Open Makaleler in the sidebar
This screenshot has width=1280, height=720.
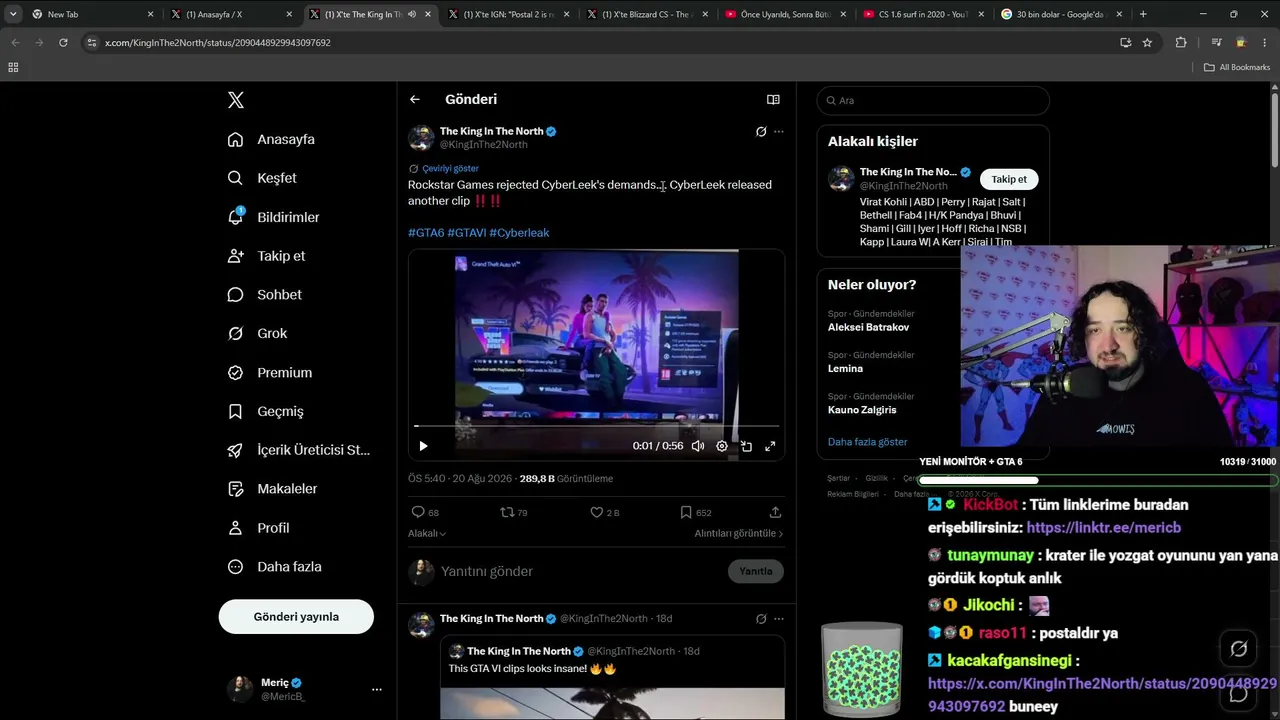point(272,489)
